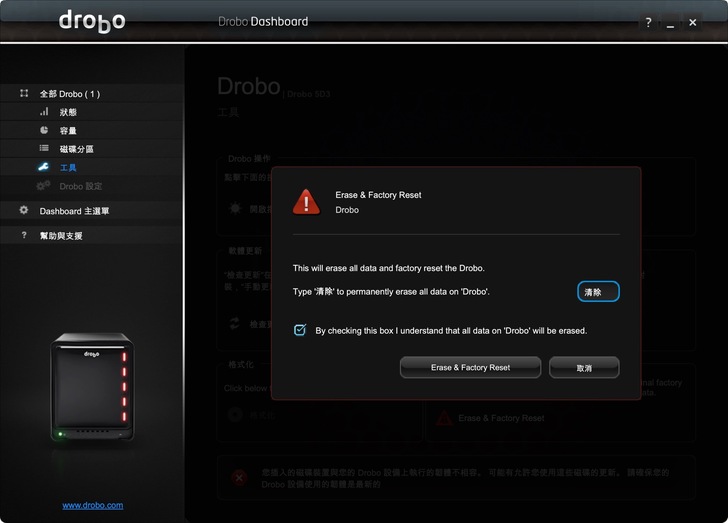Click the drobo logo in header

pyautogui.click(x=92, y=21)
